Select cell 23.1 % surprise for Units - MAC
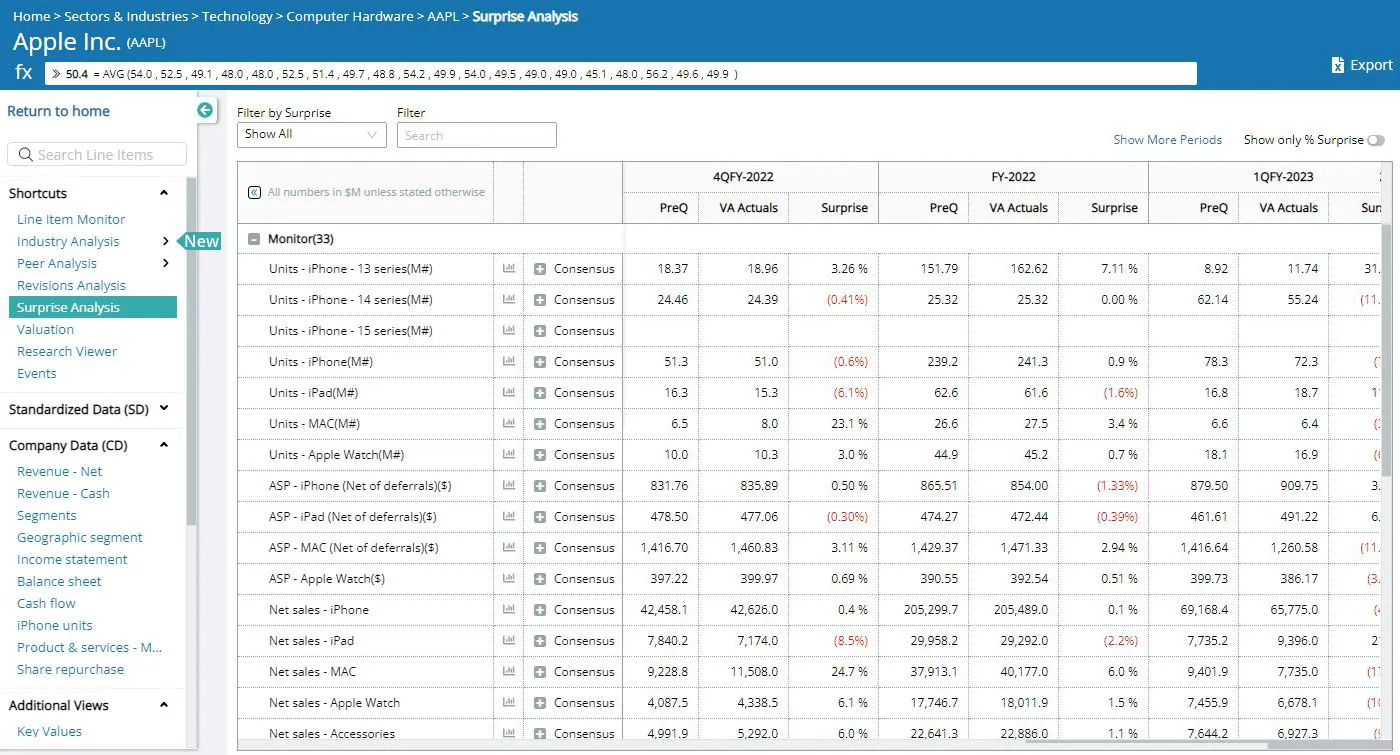This screenshot has height=755, width=1400. (833, 424)
